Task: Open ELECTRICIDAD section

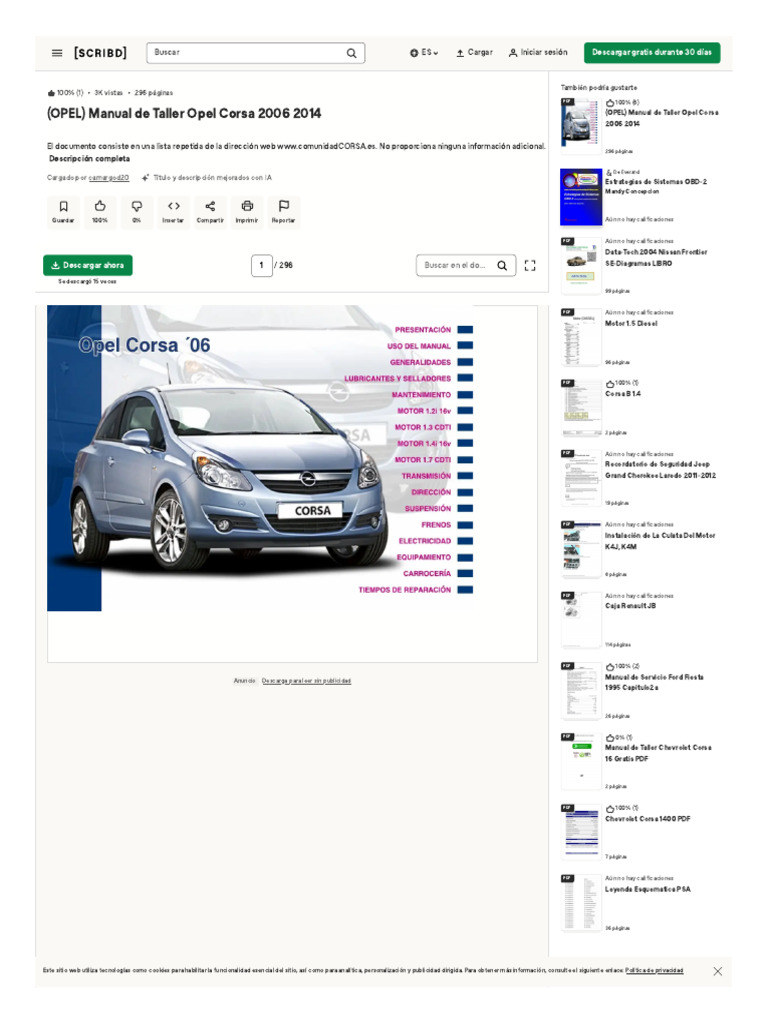Action: coord(424,541)
